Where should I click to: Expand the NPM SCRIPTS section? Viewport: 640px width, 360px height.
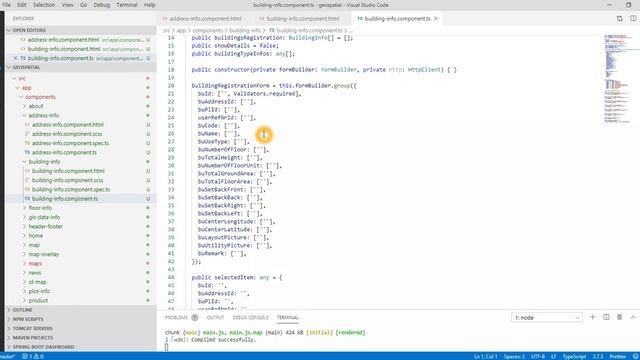[9, 319]
